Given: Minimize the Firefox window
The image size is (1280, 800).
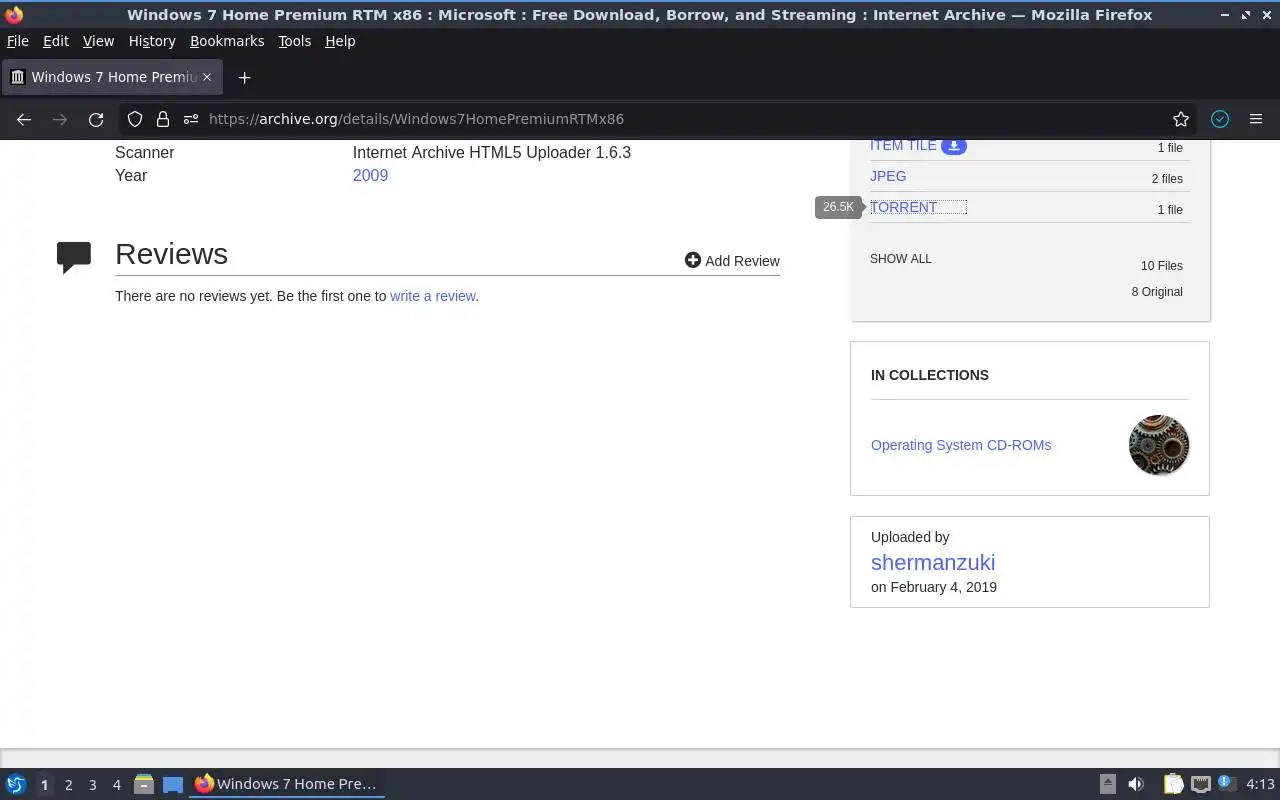Looking at the screenshot, I should click(1226, 15).
